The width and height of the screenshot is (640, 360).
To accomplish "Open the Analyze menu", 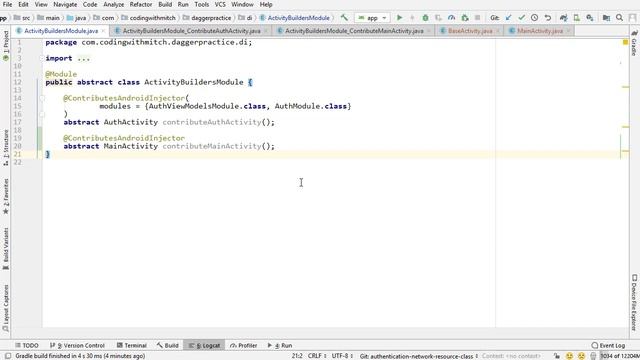I will coord(113,4).
